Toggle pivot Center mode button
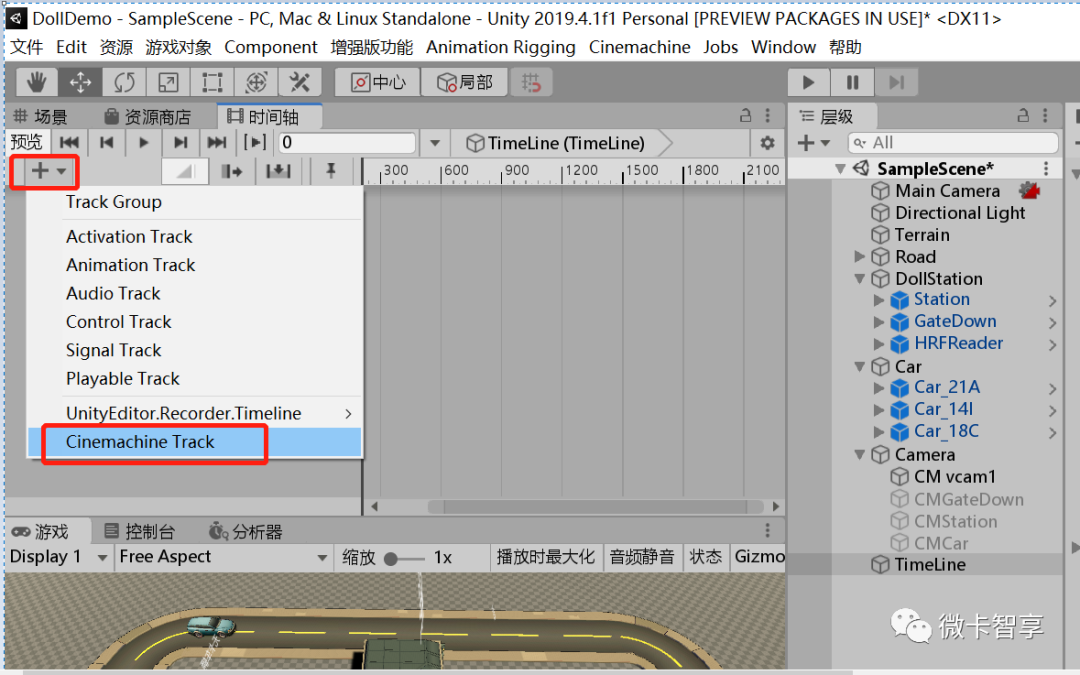This screenshot has width=1080, height=675. 378,83
